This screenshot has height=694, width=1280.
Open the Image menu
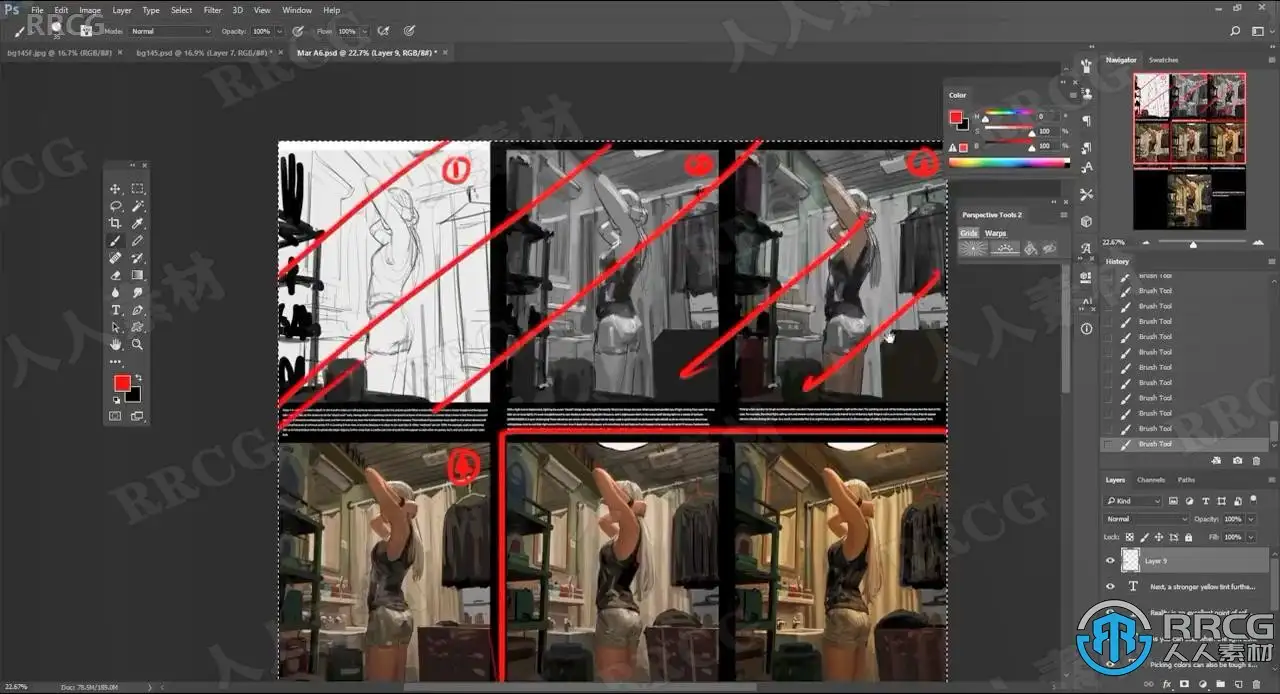point(90,10)
